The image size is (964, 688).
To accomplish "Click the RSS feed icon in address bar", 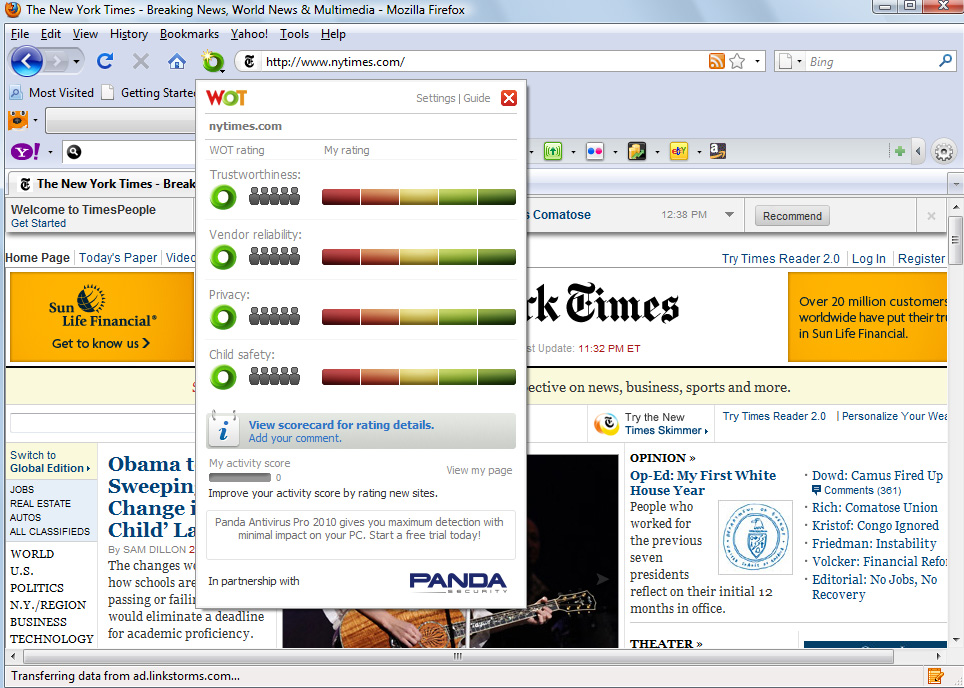I will coord(716,61).
